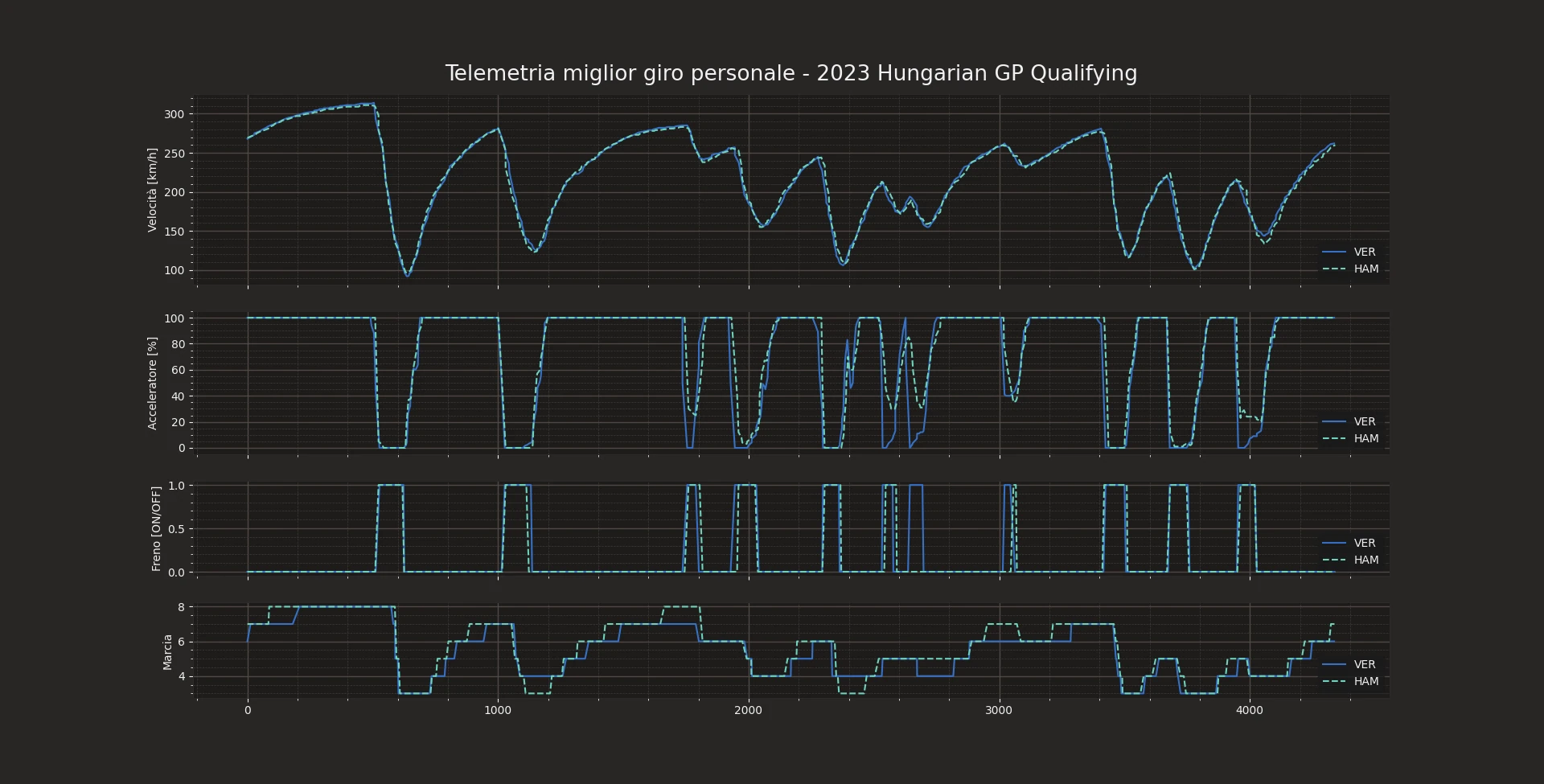
Task: Click HAM legend entry in the speed chart
Action: click(1351, 269)
